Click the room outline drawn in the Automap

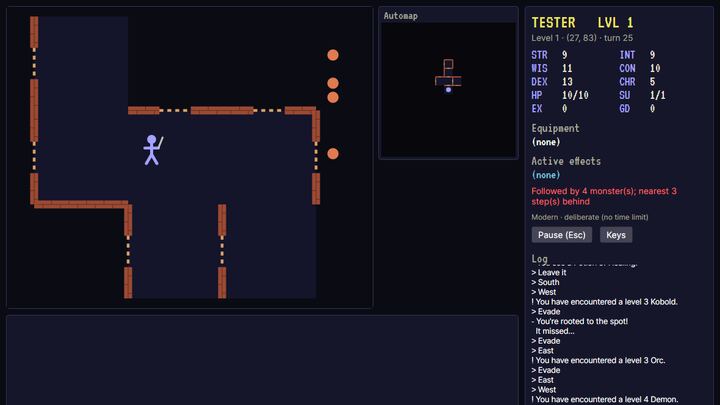[x=448, y=73]
